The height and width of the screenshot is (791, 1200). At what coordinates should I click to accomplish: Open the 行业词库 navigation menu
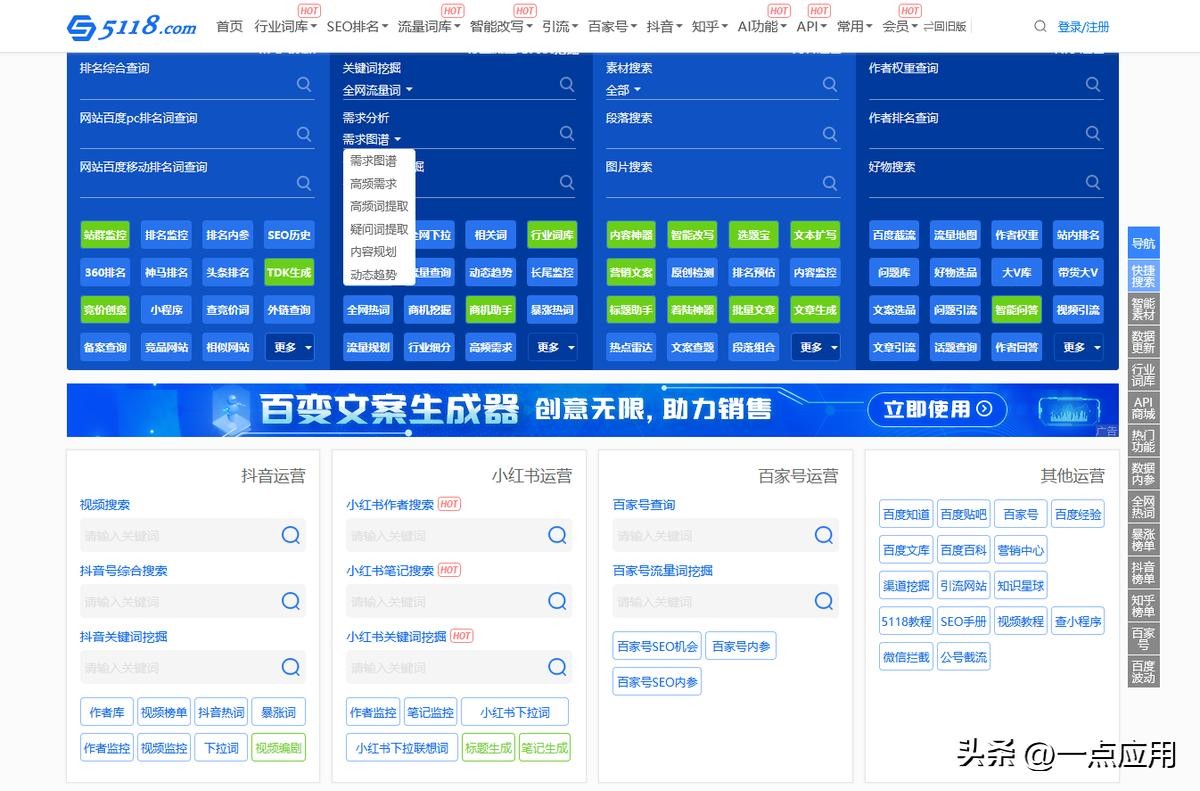(286, 27)
